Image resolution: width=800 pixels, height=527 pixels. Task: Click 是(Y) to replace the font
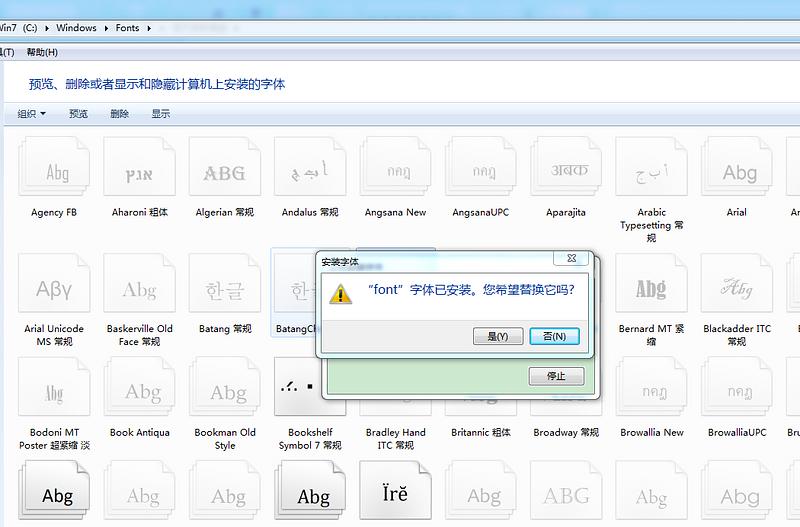pyautogui.click(x=497, y=336)
